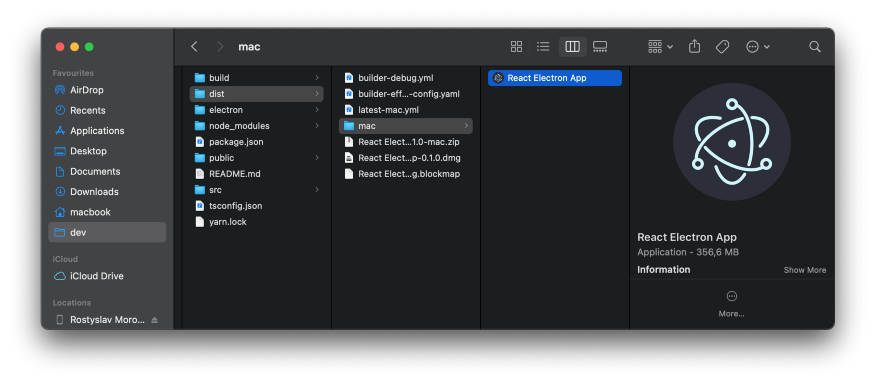The width and height of the screenshot is (875, 383).
Task: Select the src folder
Action: tap(257, 190)
